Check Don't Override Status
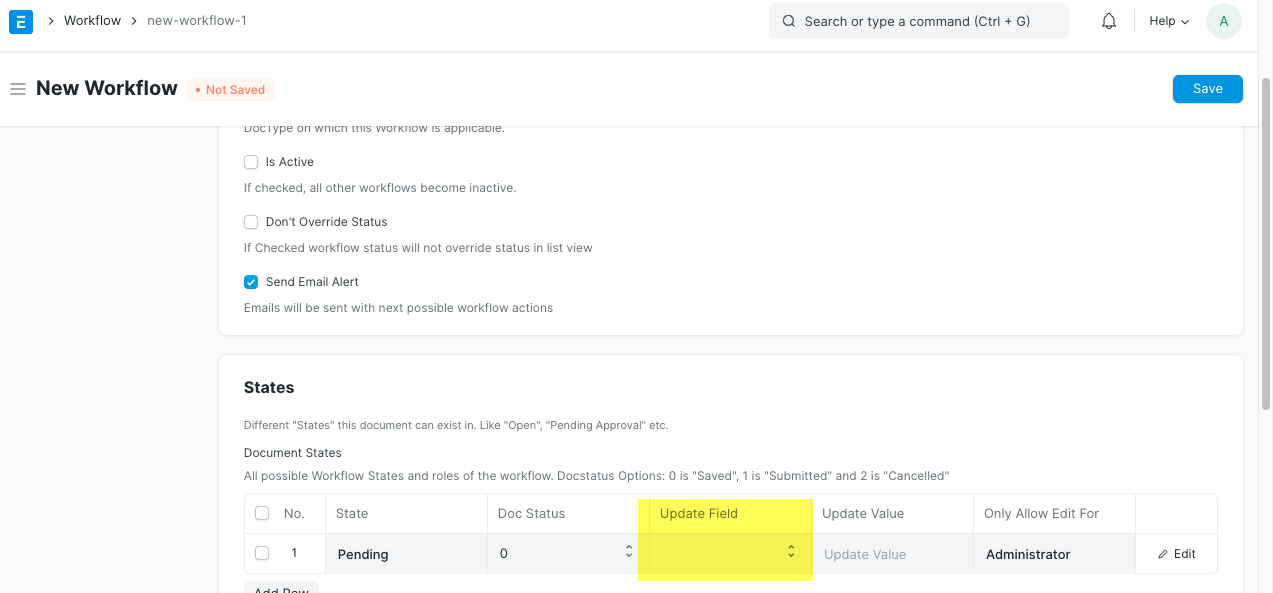 tap(251, 221)
